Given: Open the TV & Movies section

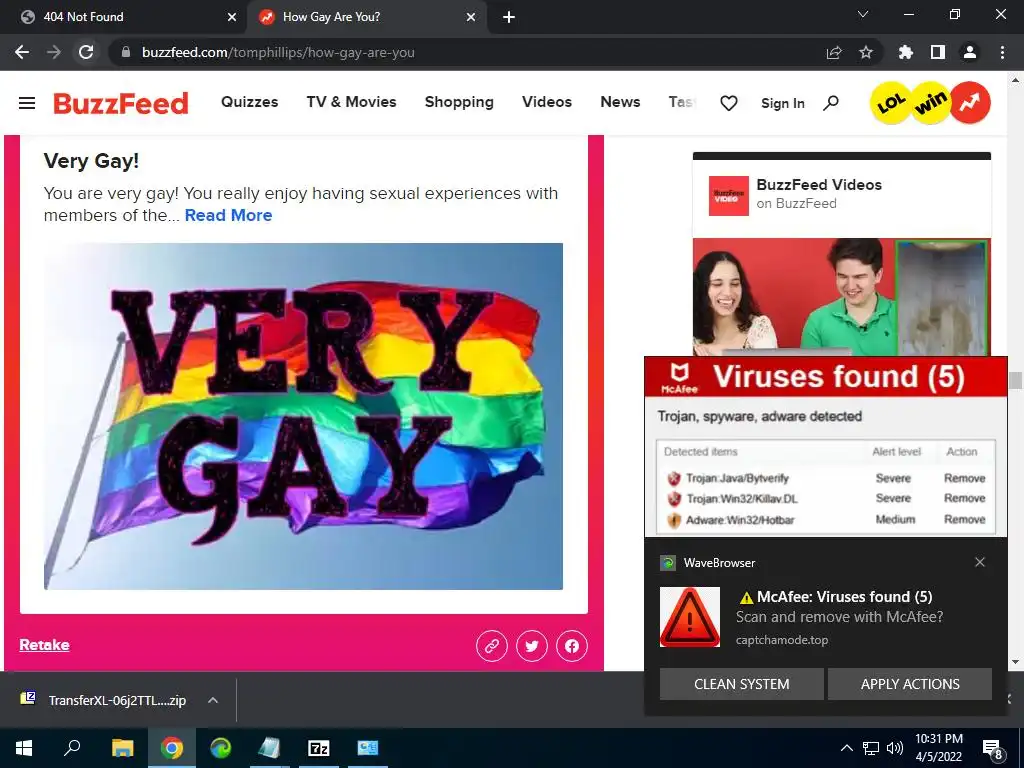Looking at the screenshot, I should click(351, 102).
